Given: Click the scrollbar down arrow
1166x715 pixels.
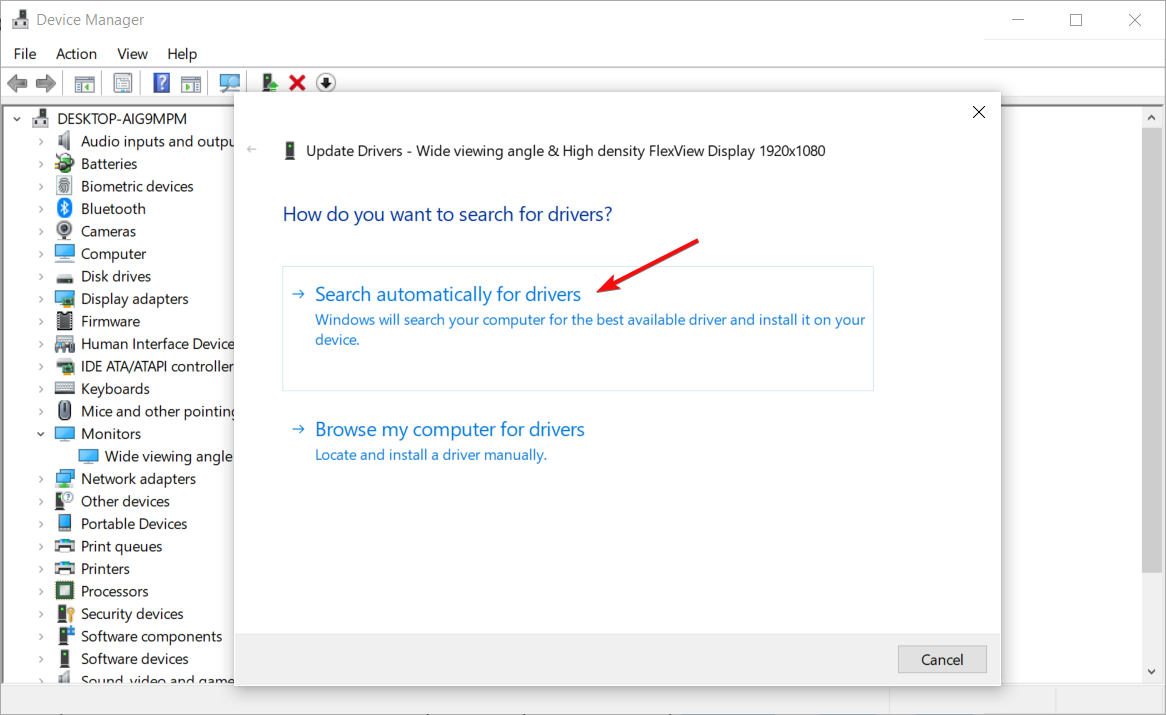Looking at the screenshot, I should pyautogui.click(x=1151, y=672).
